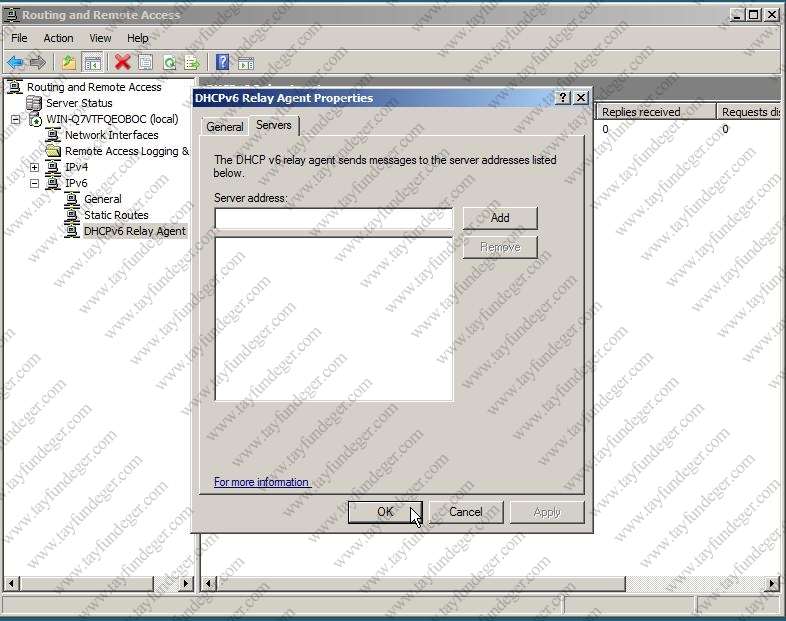Toggle the Show/Hide Action Pane icon
Image resolution: width=786 pixels, height=621 pixels.
coord(246,63)
